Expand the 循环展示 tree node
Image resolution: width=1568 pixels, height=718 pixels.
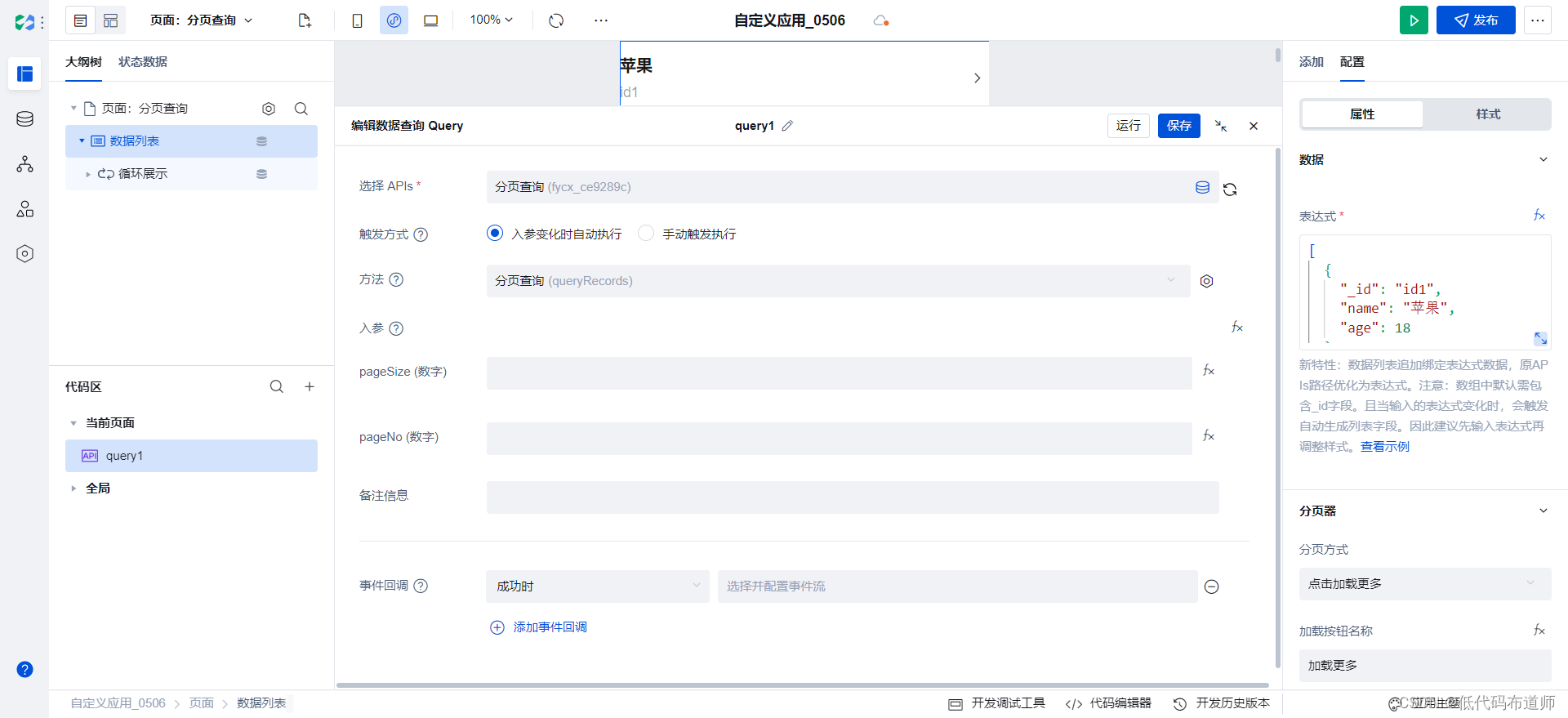click(88, 174)
